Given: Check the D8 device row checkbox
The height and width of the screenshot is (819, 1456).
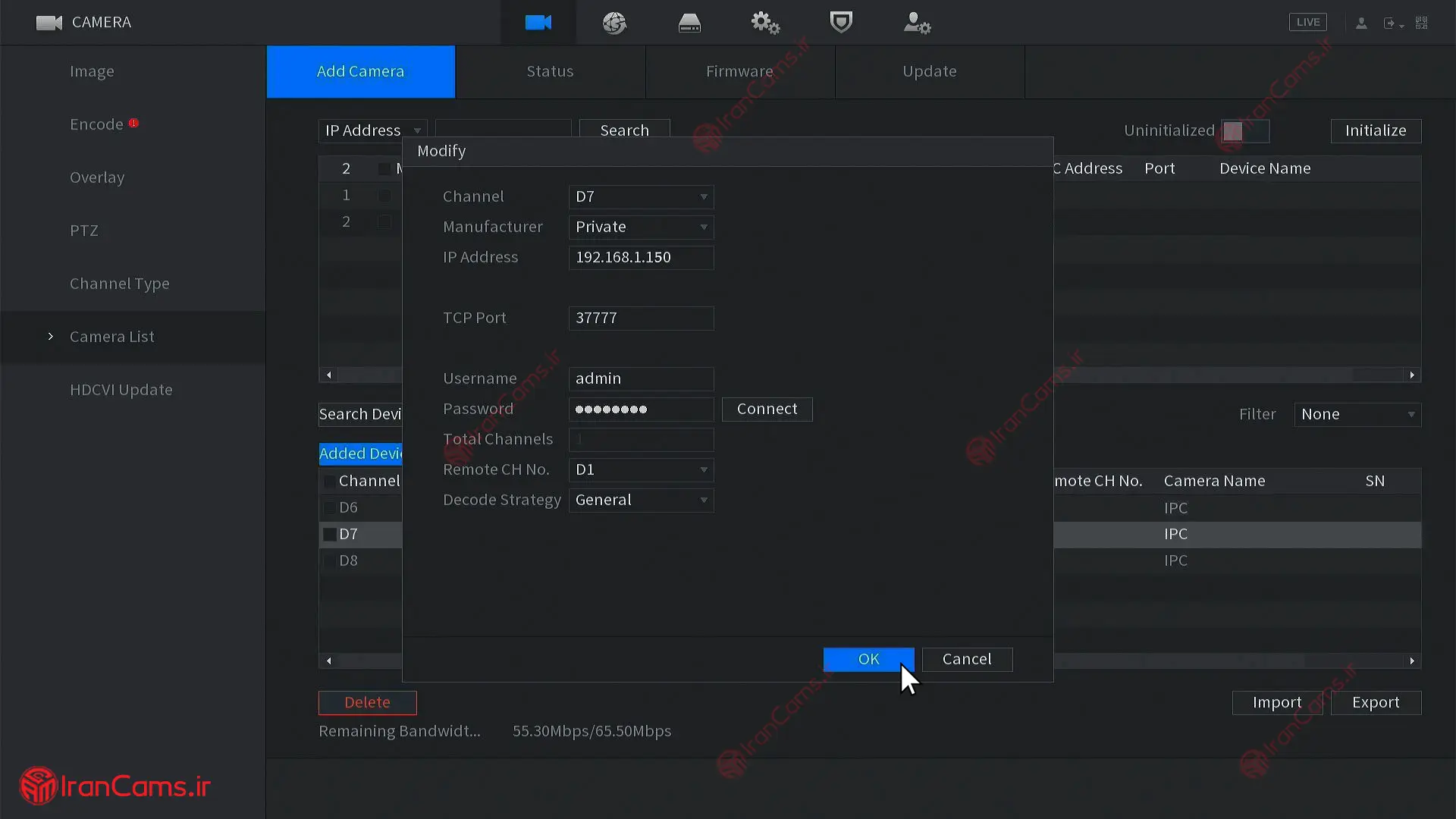Looking at the screenshot, I should tap(329, 561).
